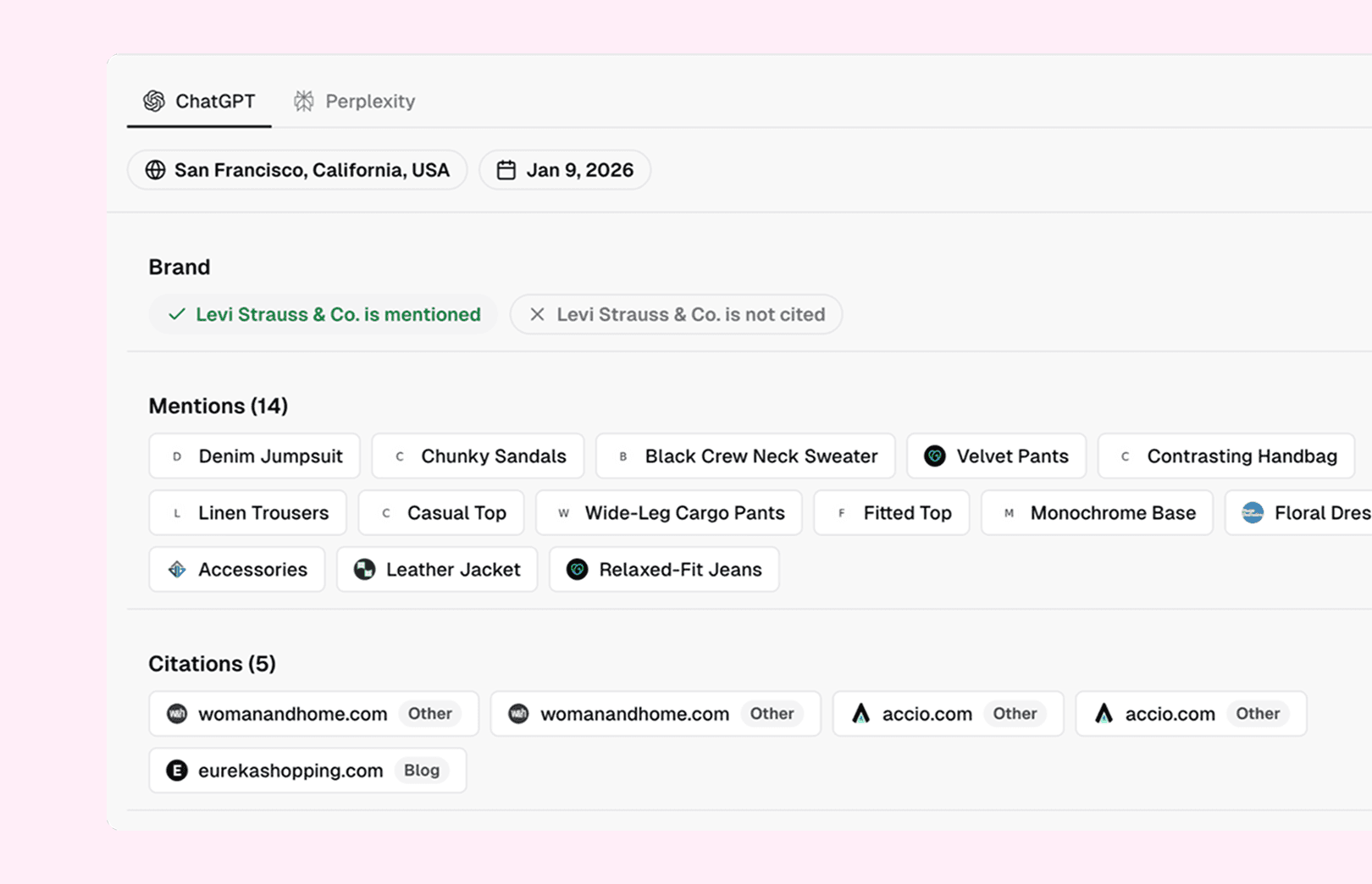This screenshot has height=884, width=1372.
Task: Open the Perplexity tab
Action: (354, 102)
